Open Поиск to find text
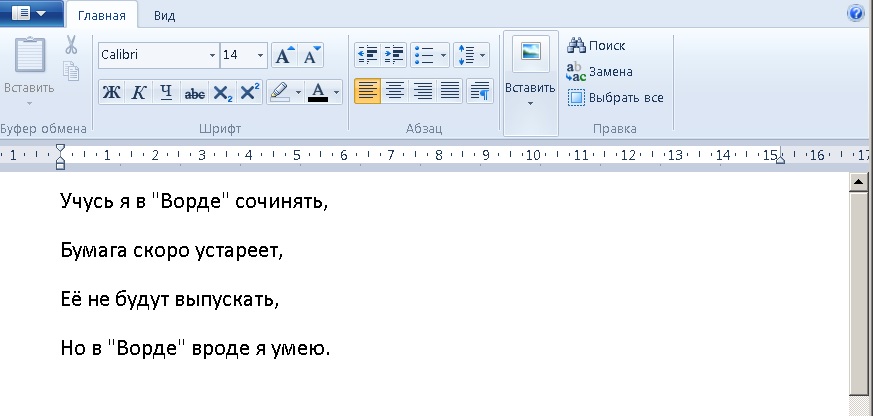The image size is (873, 416). click(x=596, y=46)
